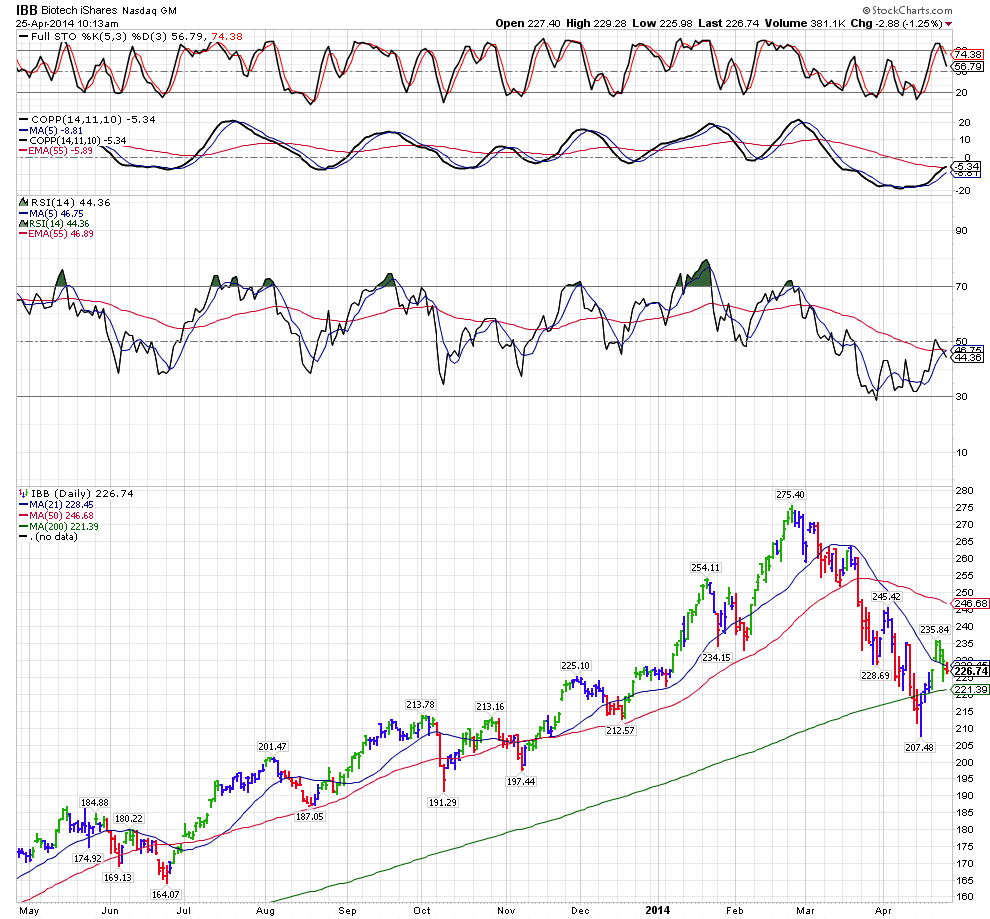Click the 235.84 price label
The image size is (990, 919).
point(935,629)
